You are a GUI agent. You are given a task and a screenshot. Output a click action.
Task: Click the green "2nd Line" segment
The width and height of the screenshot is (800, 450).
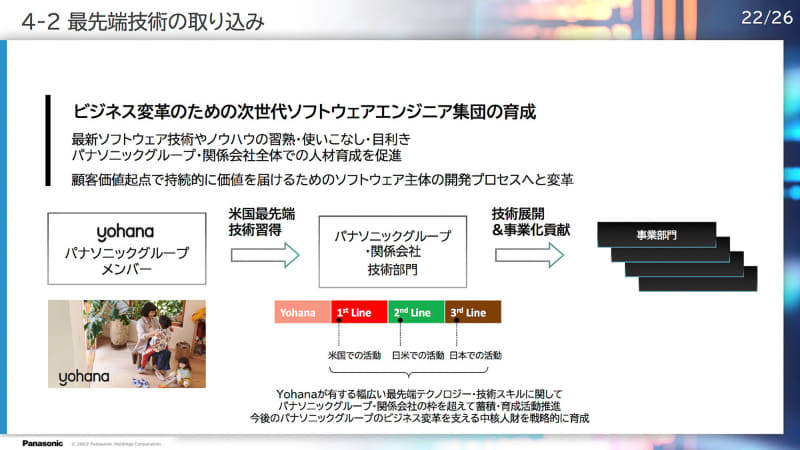tap(416, 312)
